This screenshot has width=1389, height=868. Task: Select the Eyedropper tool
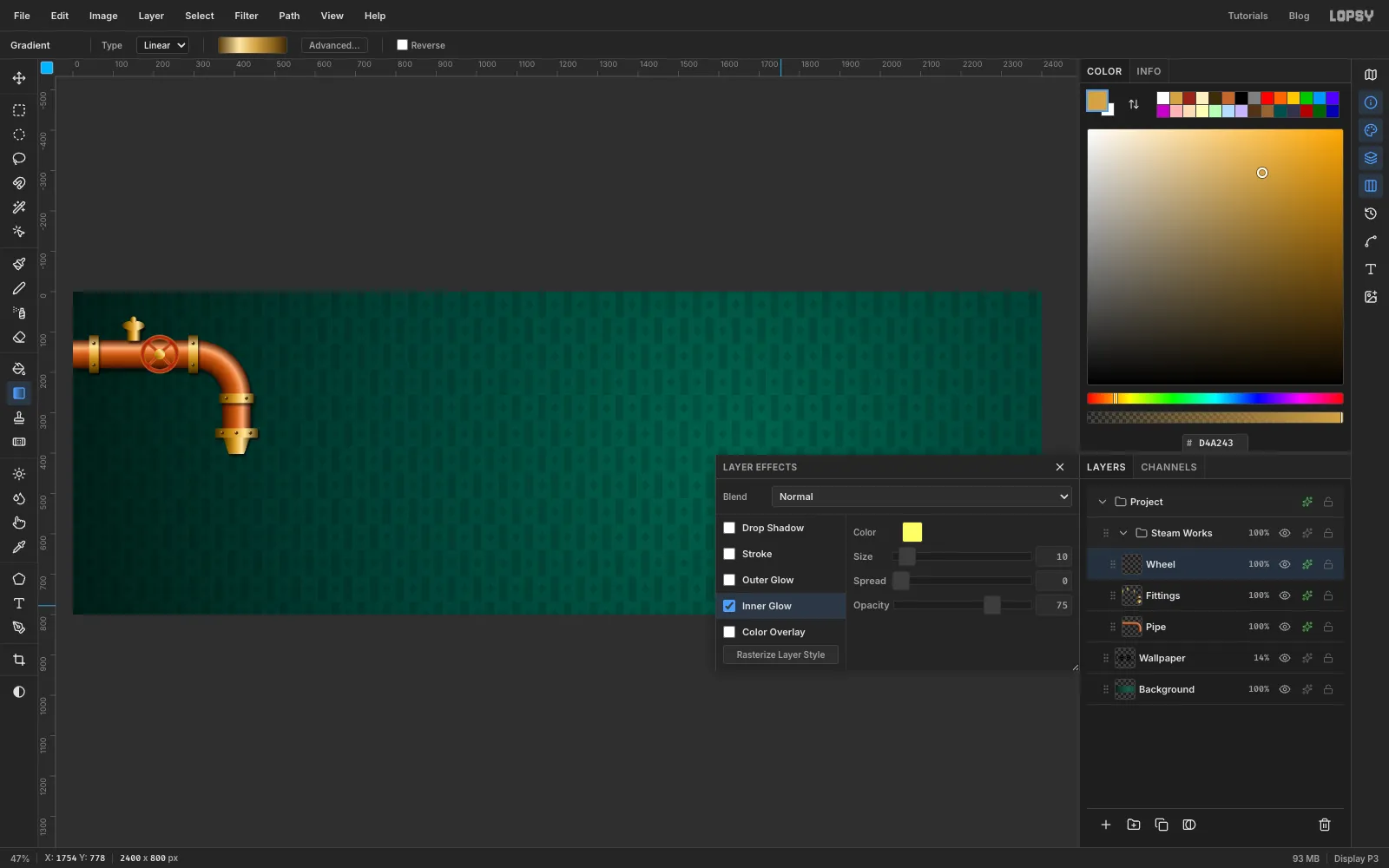[x=19, y=548]
